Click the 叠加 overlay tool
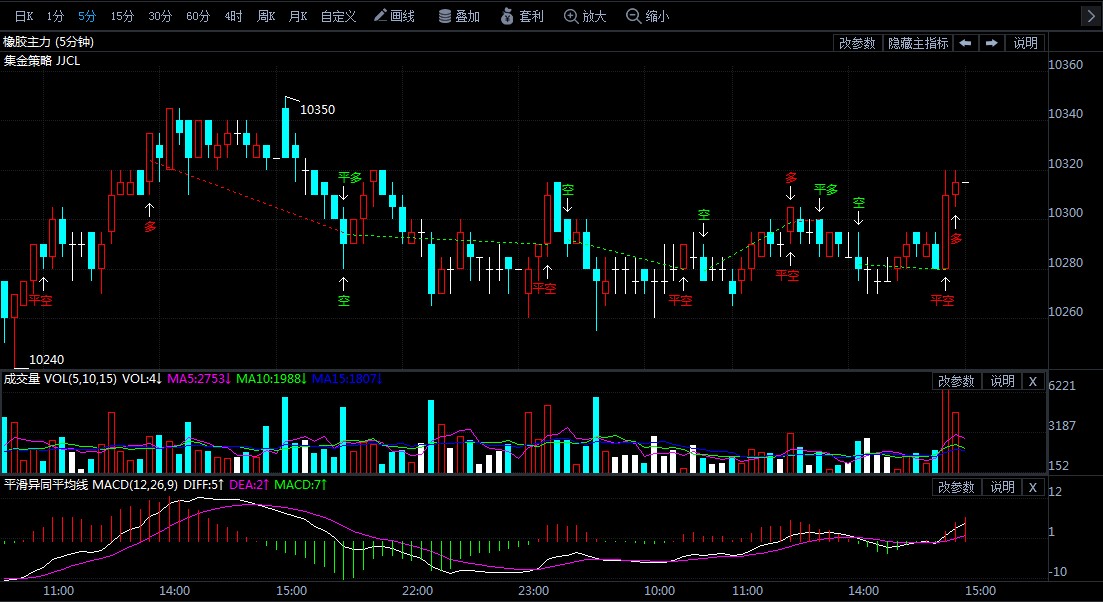Viewport: 1103px width, 602px height. (x=459, y=16)
